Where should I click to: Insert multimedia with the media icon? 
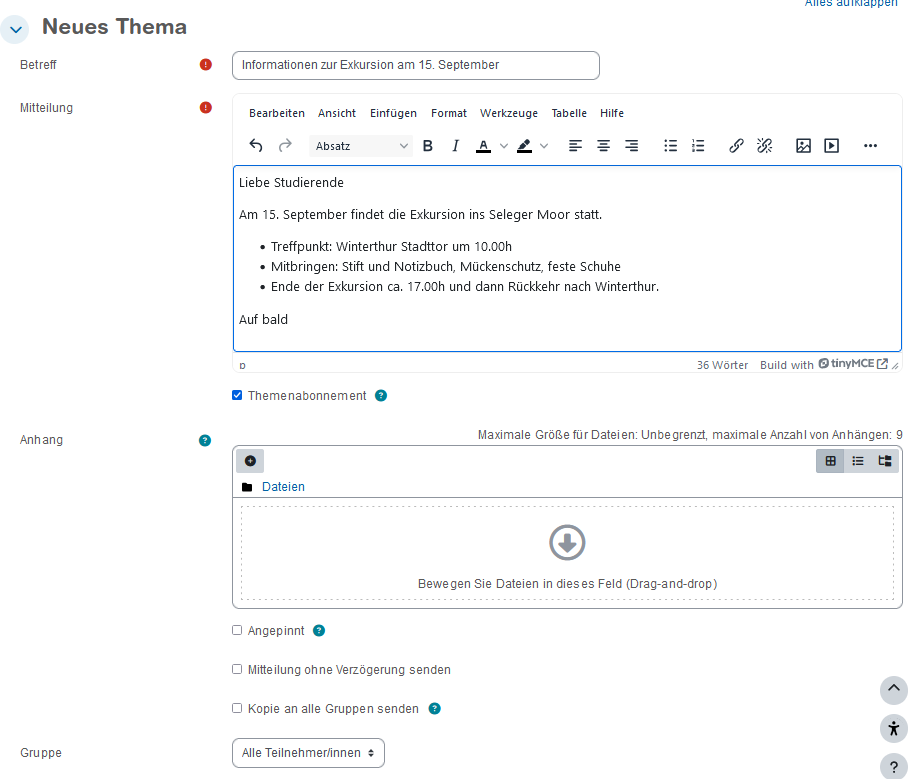pyautogui.click(x=831, y=146)
